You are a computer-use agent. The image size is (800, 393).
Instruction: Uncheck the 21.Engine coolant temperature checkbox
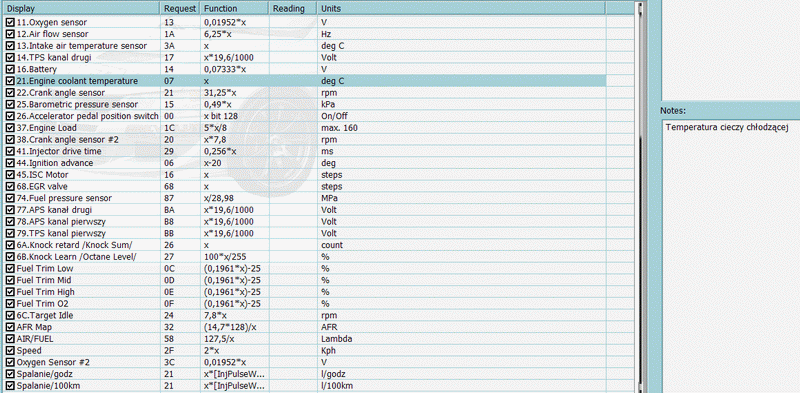point(10,81)
